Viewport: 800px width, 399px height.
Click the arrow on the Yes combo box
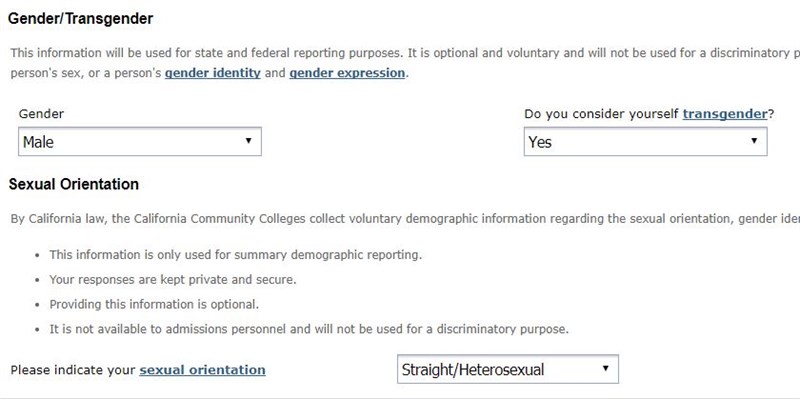coord(754,141)
